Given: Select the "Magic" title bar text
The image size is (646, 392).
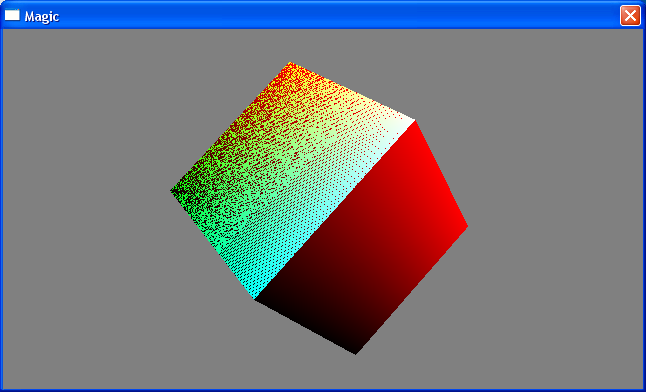Looking at the screenshot, I should pyautogui.click(x=42, y=16).
